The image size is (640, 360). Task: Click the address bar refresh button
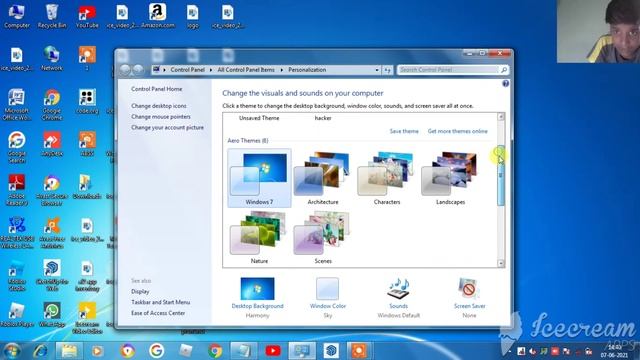(387, 70)
